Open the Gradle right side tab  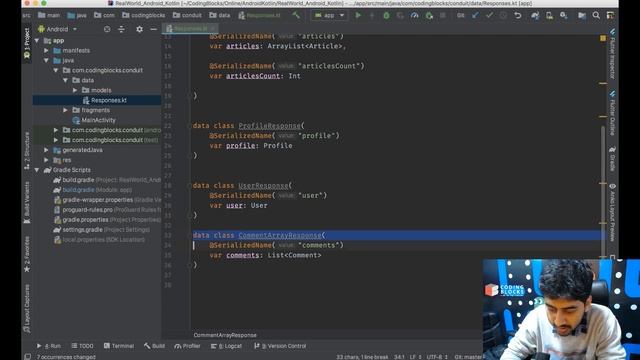pos(612,159)
